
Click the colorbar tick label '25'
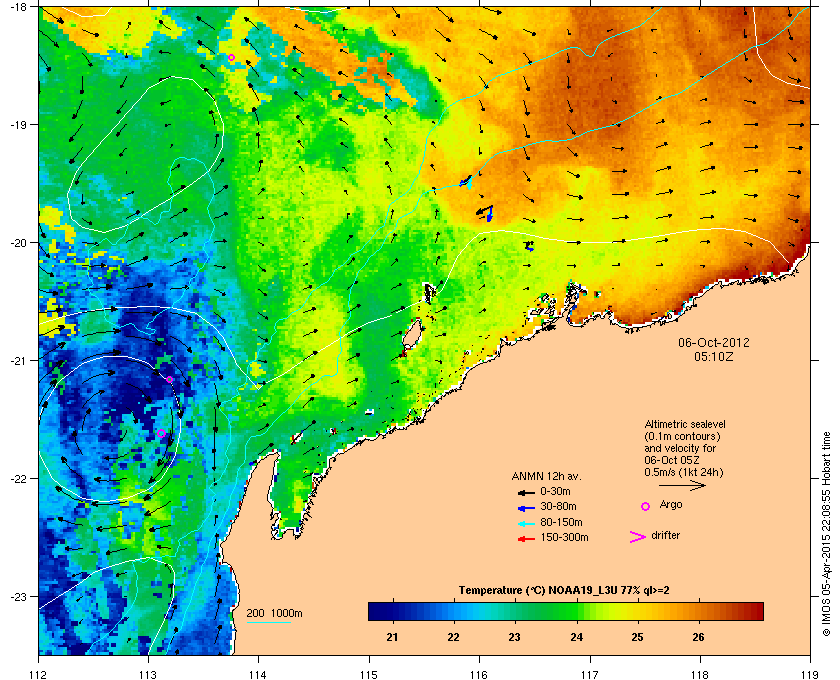[x=637, y=637]
